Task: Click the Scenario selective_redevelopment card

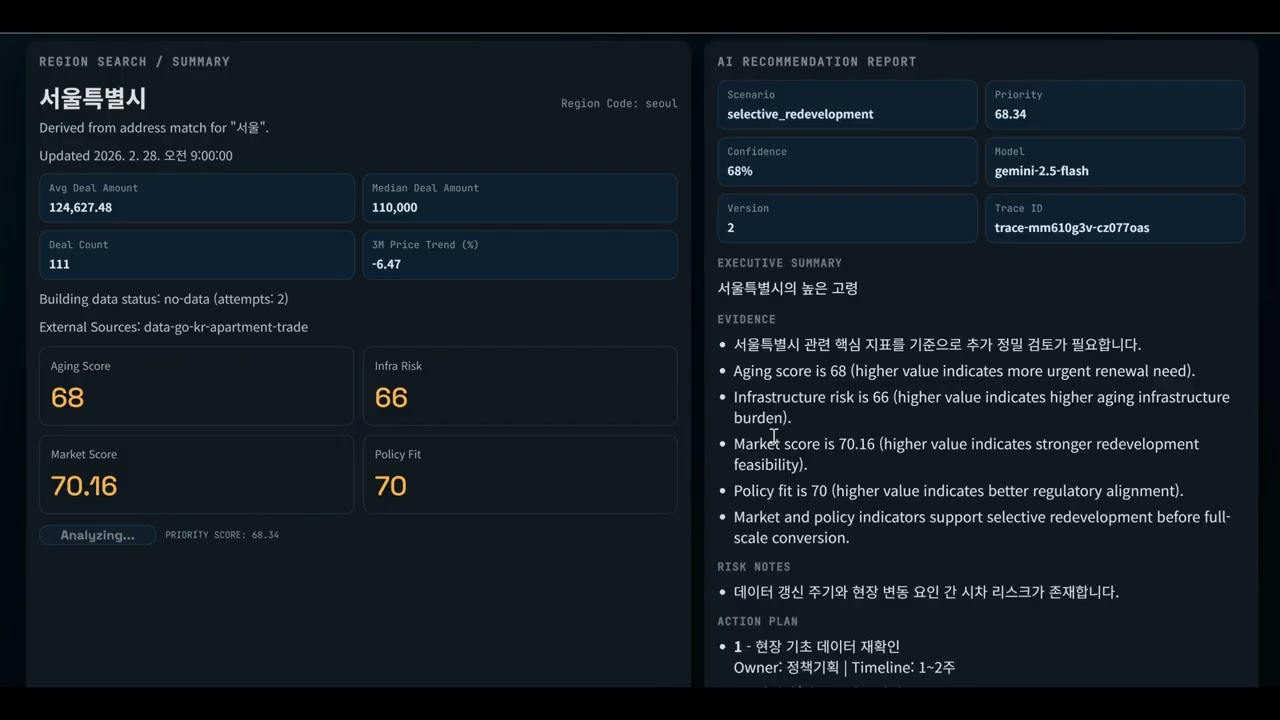Action: click(x=847, y=105)
